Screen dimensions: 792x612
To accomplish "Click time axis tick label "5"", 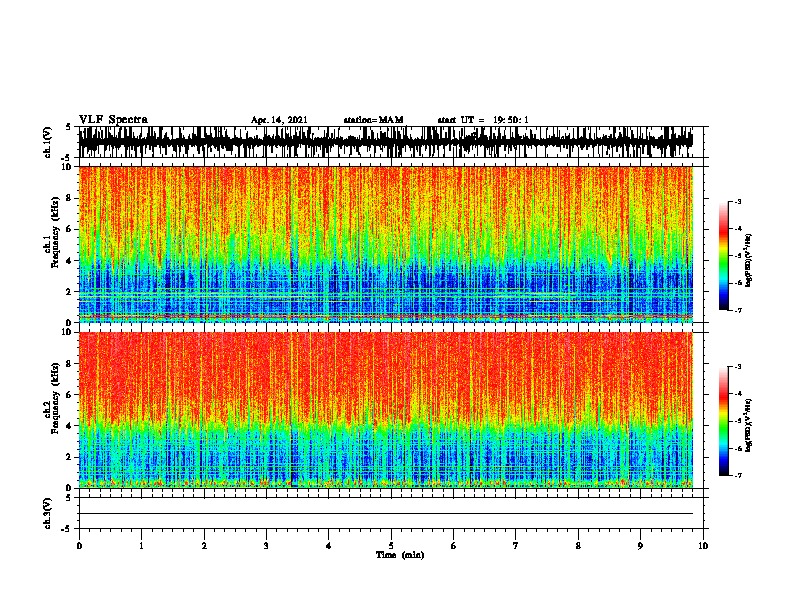I will 391,546.
